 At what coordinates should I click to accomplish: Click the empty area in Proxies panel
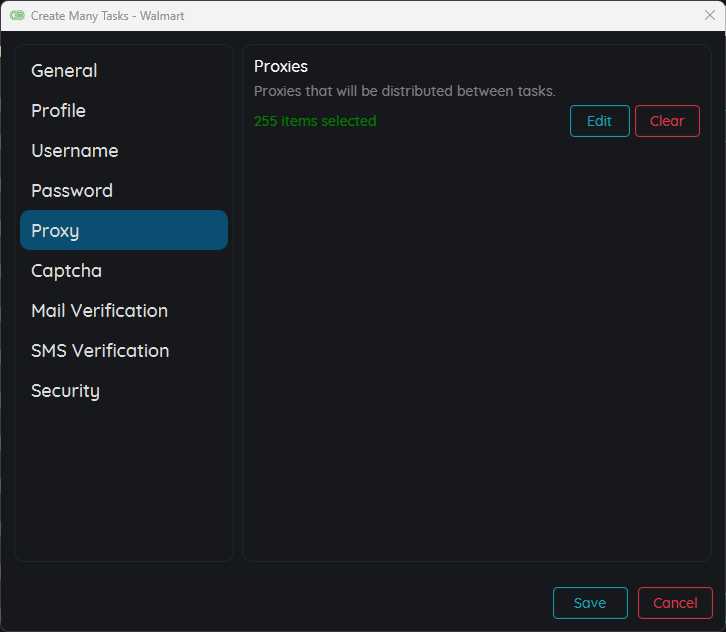[x=476, y=350]
